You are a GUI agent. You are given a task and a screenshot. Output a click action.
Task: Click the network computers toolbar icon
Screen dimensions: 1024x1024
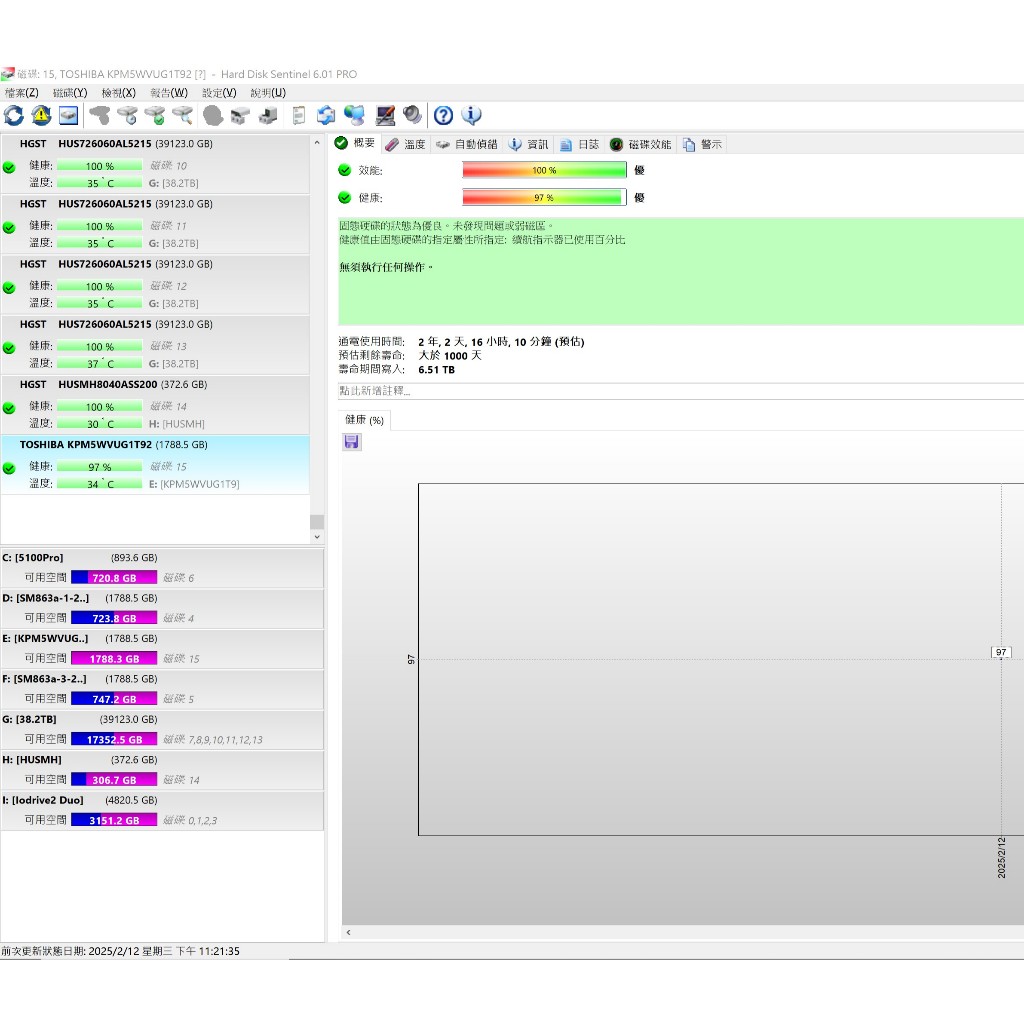pyautogui.click(x=354, y=116)
